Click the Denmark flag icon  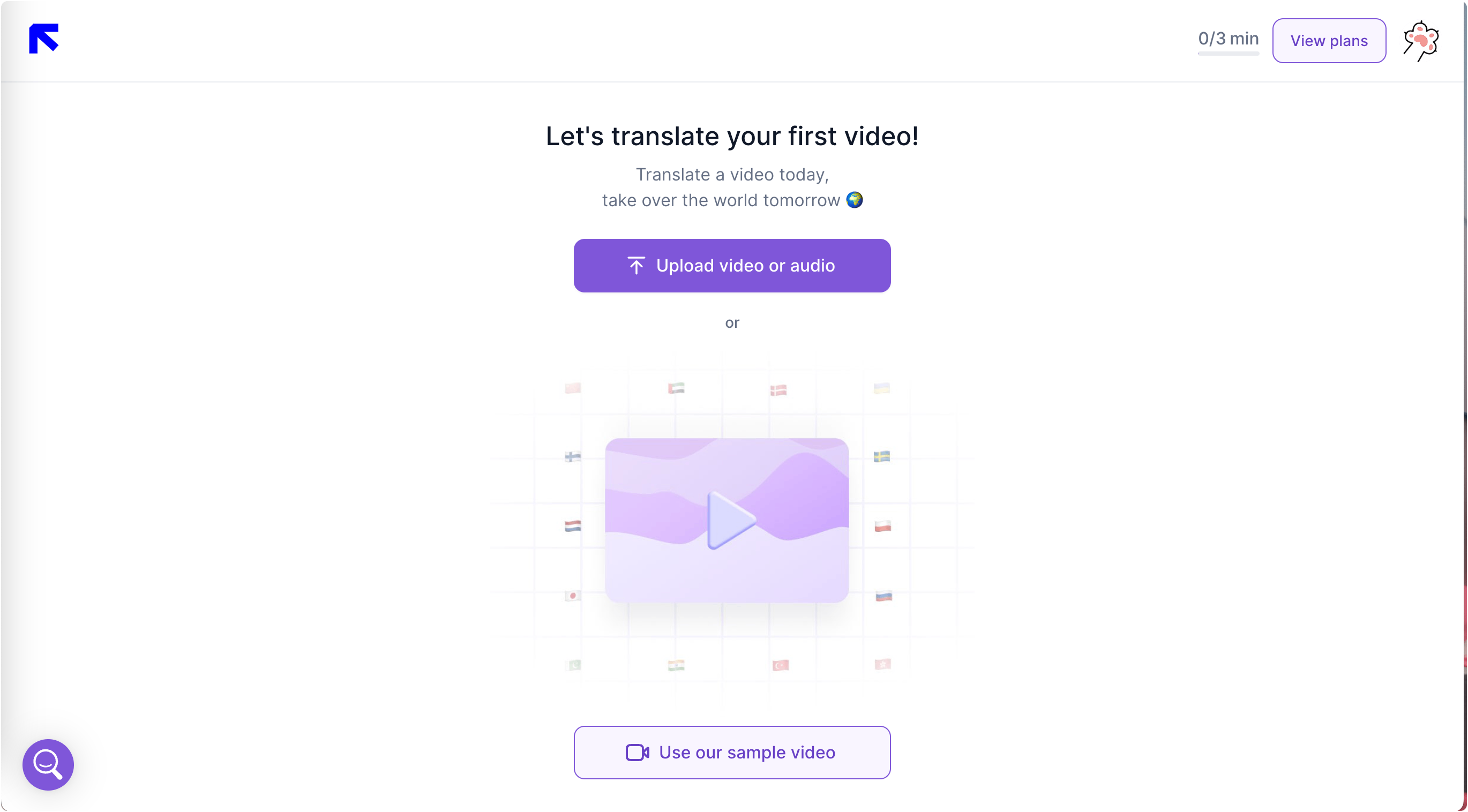778,390
